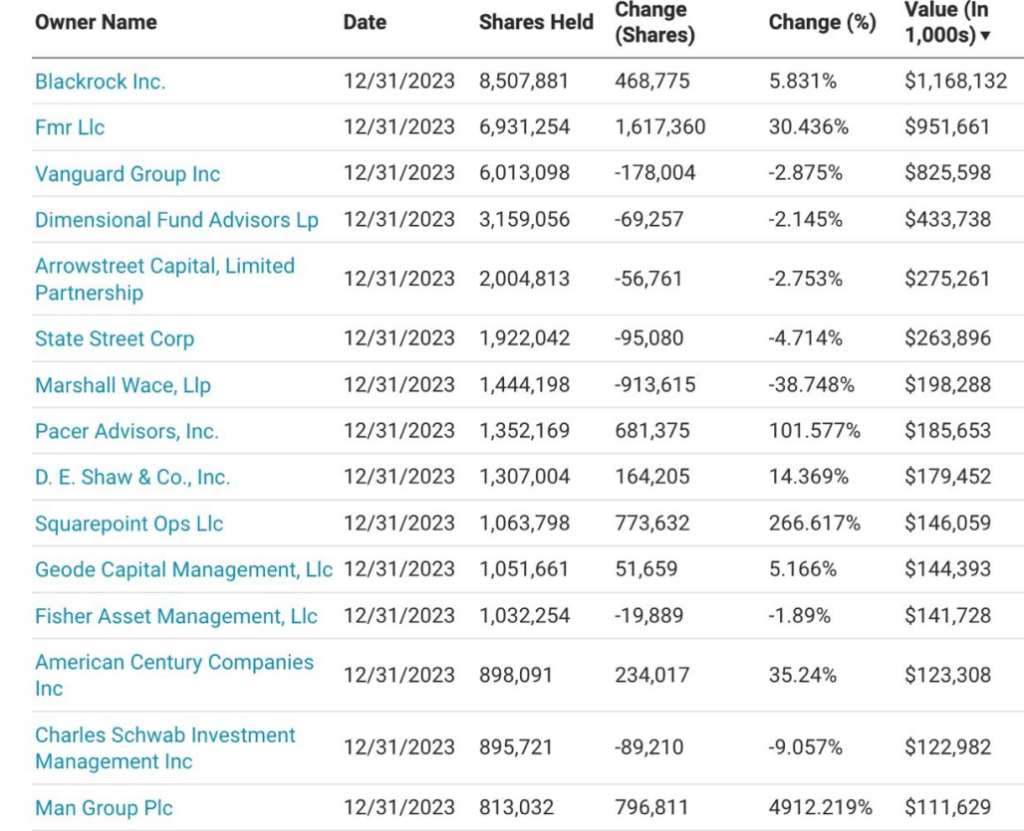This screenshot has height=831, width=1024.
Task: Click Marshall Wace, Llp link
Action: 122,385
